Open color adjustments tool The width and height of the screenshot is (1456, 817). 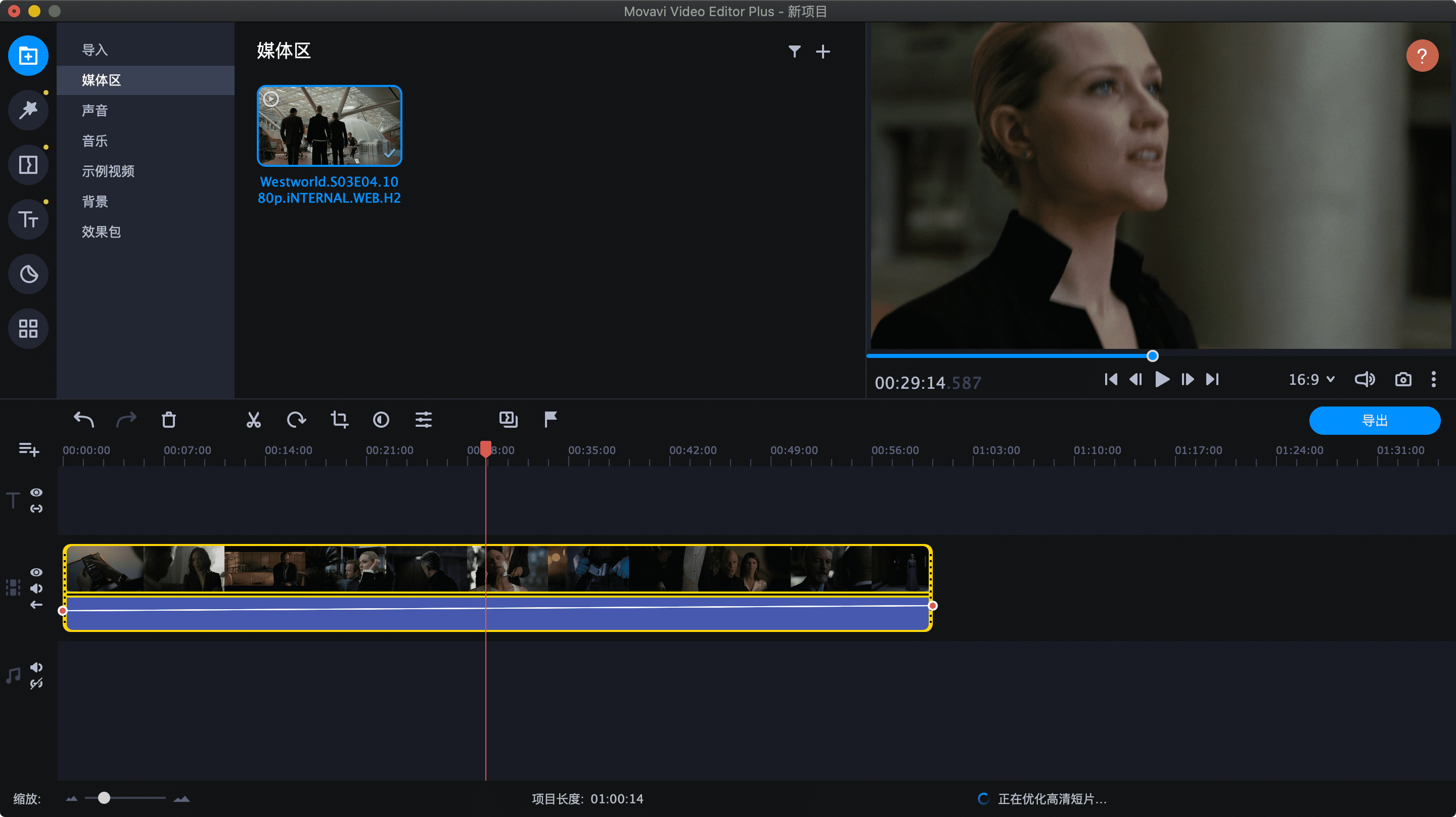(381, 420)
